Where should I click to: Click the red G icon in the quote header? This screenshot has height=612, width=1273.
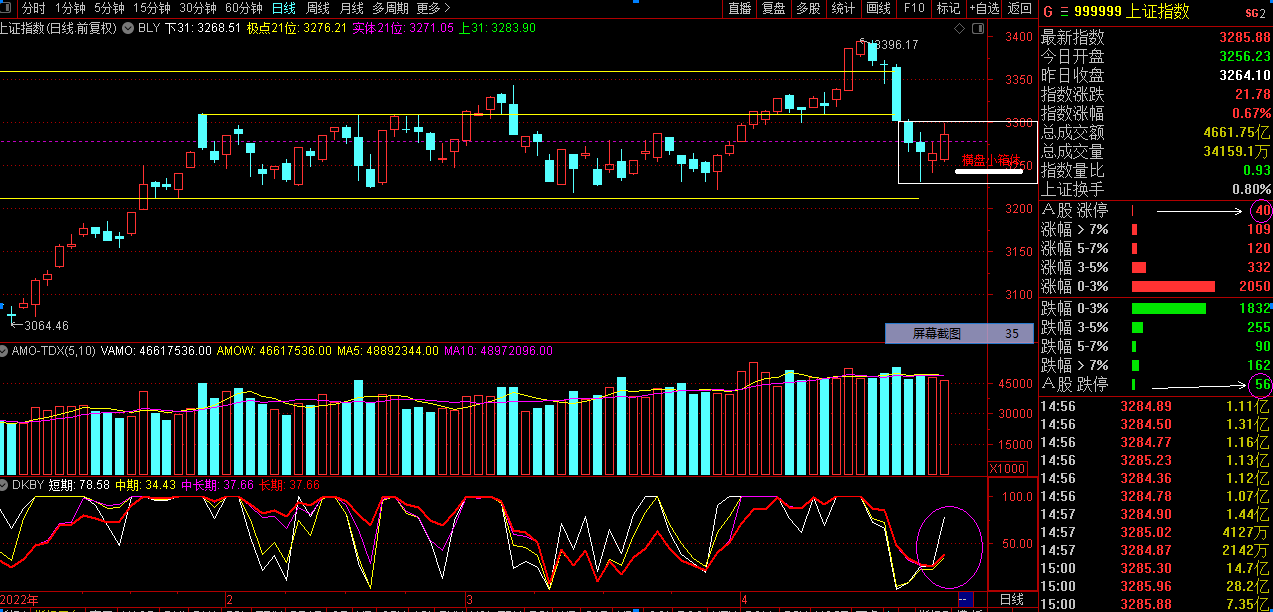1047,12
